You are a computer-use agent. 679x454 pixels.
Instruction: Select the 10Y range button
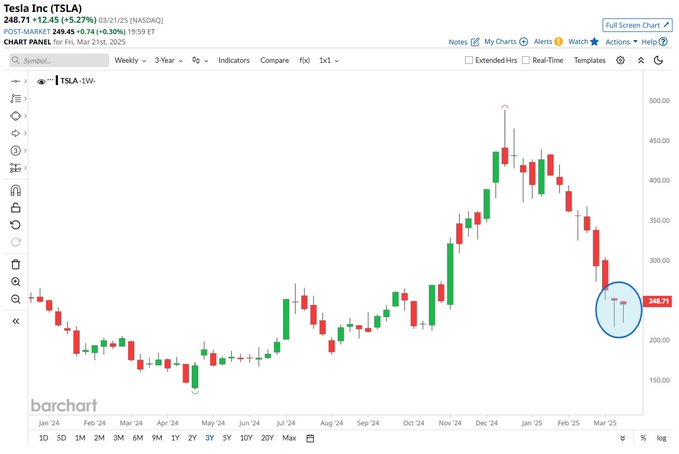246,438
